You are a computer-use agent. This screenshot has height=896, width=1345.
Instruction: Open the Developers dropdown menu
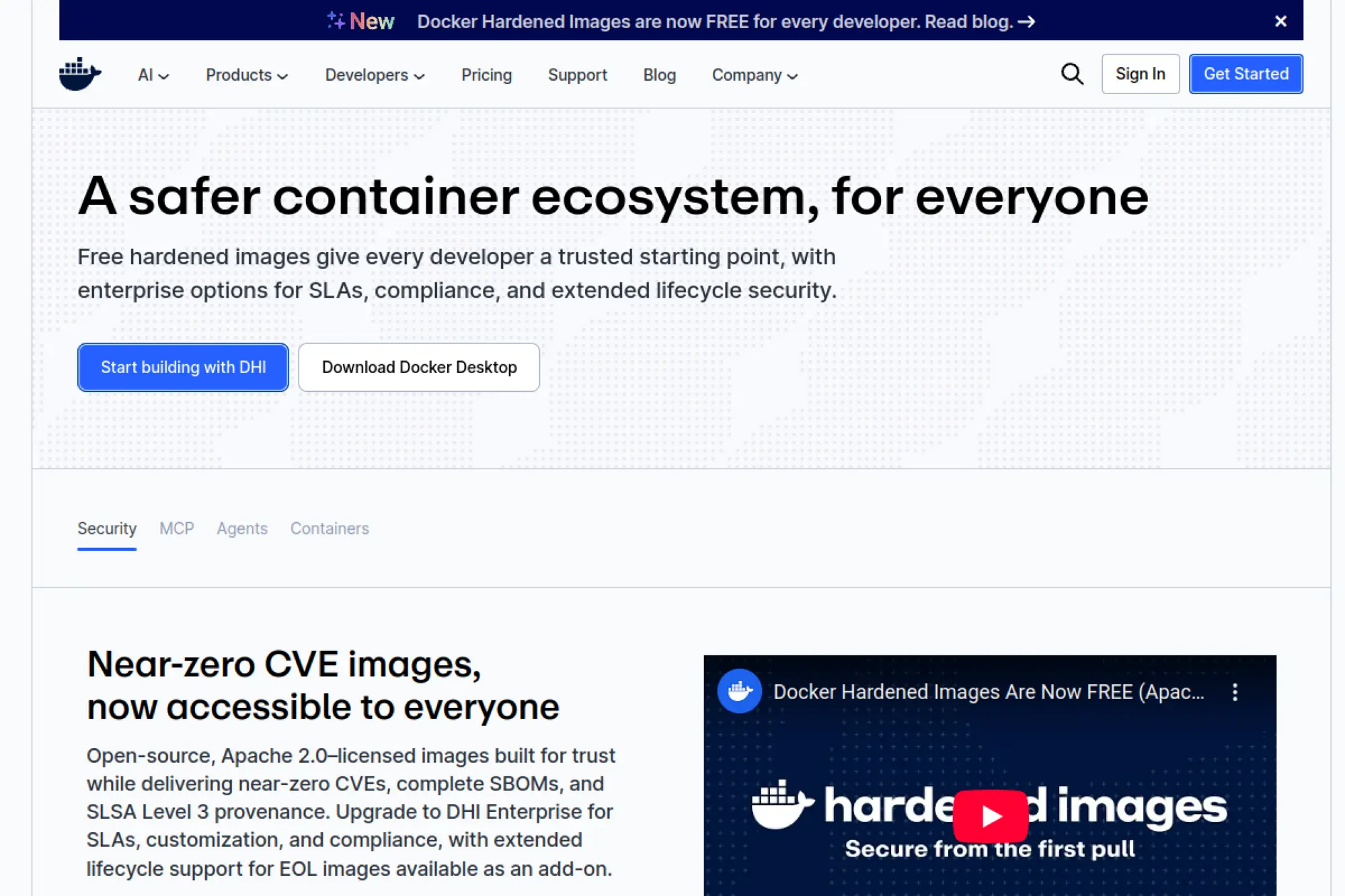[375, 75]
